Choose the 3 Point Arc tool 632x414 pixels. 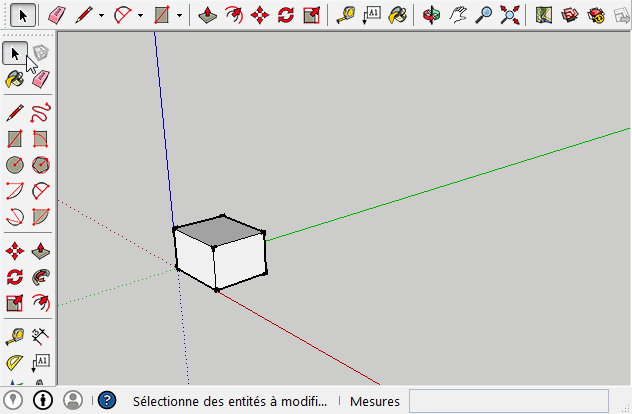pyautogui.click(x=15, y=216)
